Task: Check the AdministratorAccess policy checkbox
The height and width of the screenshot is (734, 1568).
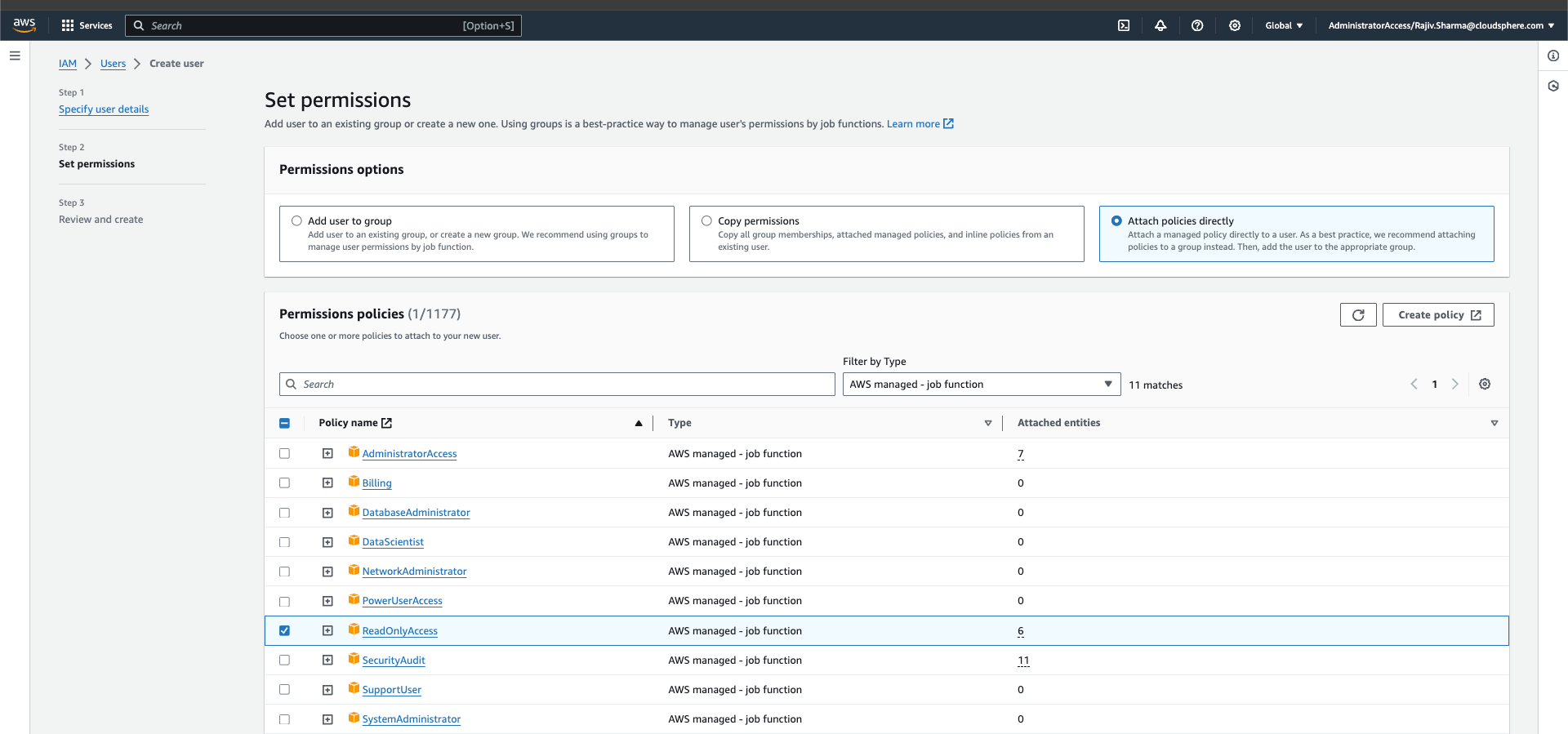Action: coord(284,453)
